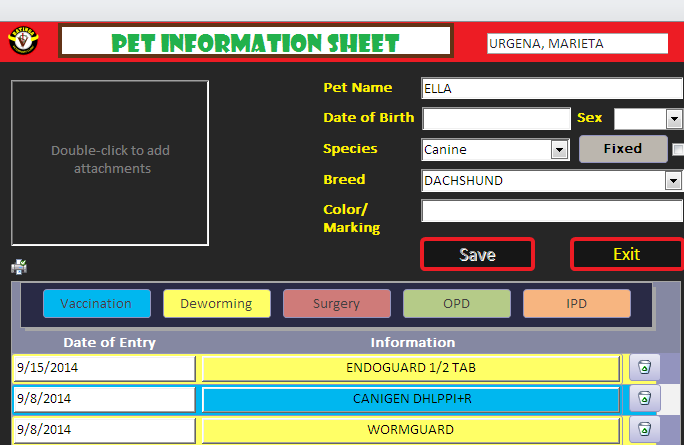The height and width of the screenshot is (445, 684).
Task: Select the attachments box
Action: pyautogui.click(x=110, y=161)
